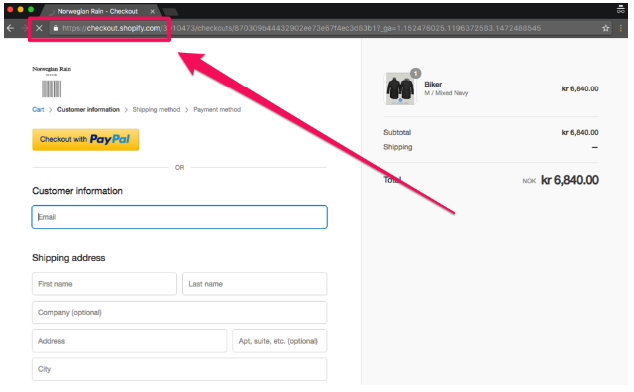Click the browser back arrow
Screen dimensions: 634x392
(11, 28)
